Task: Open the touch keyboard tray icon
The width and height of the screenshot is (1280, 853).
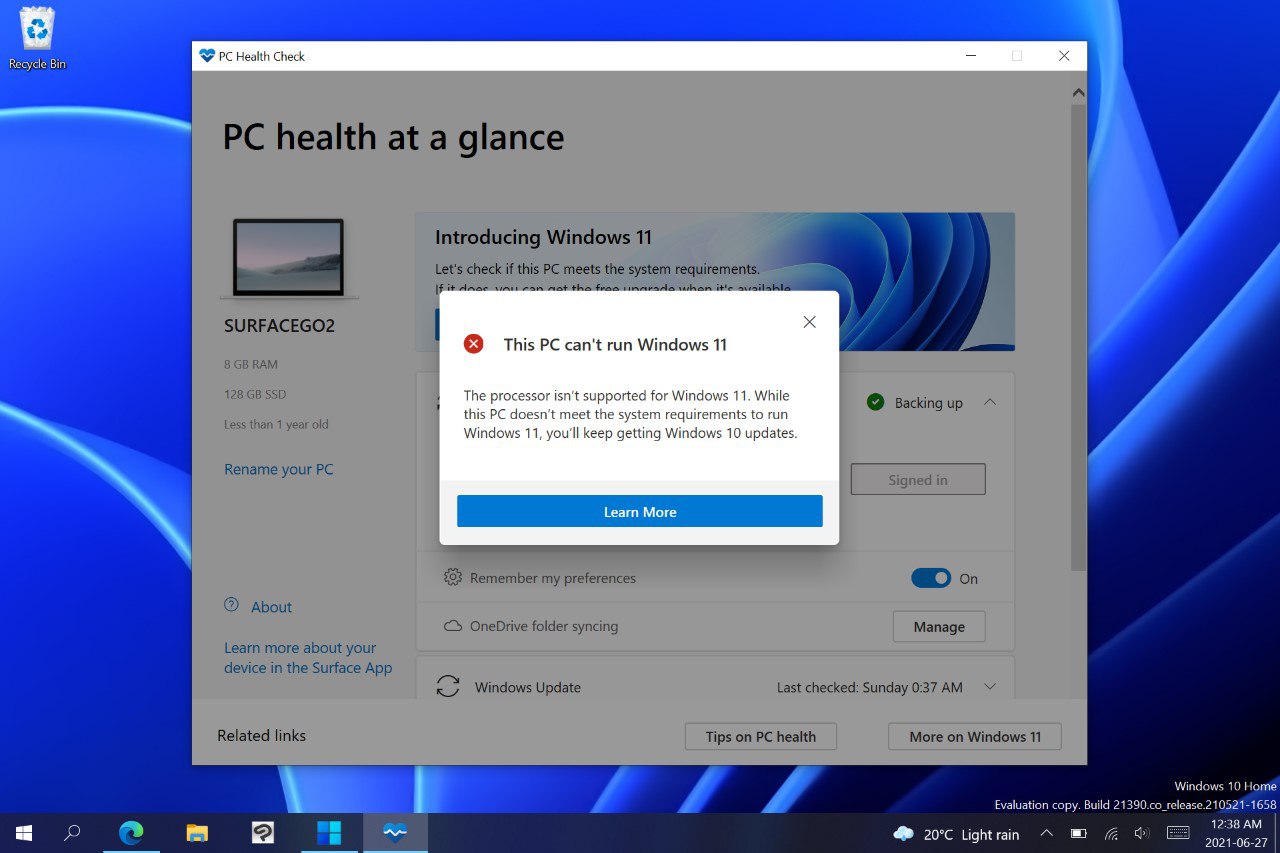Action: [1178, 833]
